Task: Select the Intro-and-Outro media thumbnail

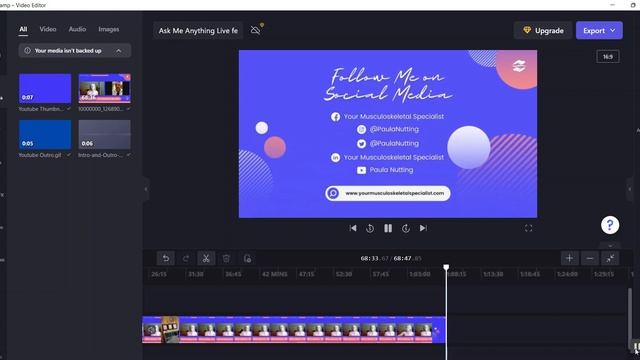Action: pyautogui.click(x=104, y=135)
